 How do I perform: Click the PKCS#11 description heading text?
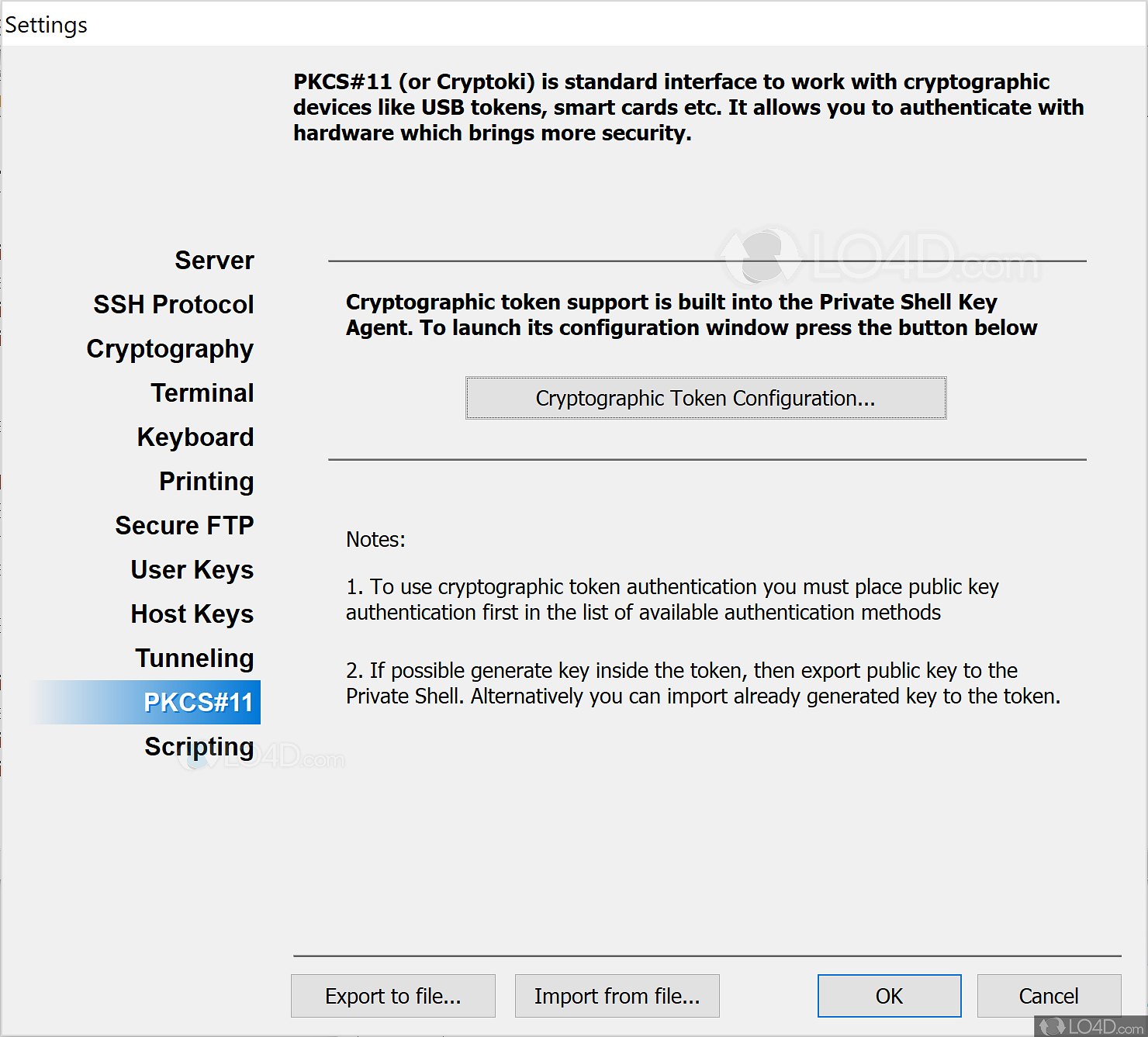687,107
